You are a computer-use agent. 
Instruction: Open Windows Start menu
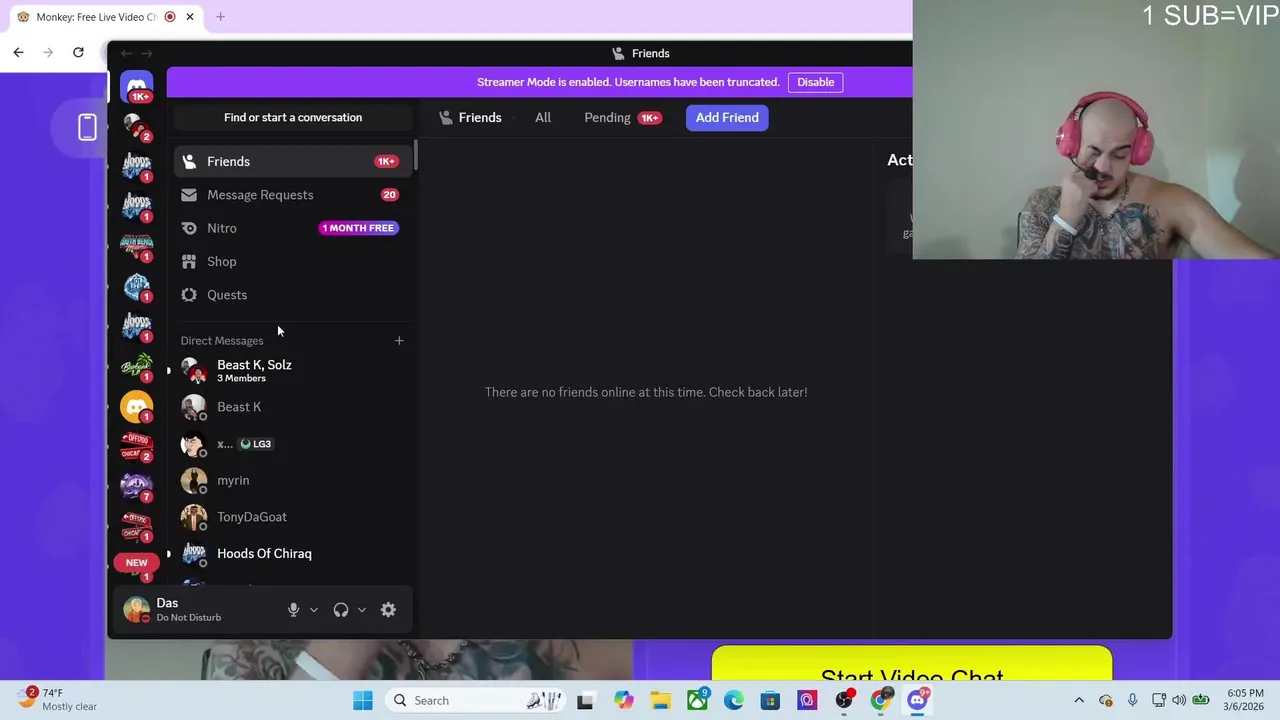click(x=362, y=700)
